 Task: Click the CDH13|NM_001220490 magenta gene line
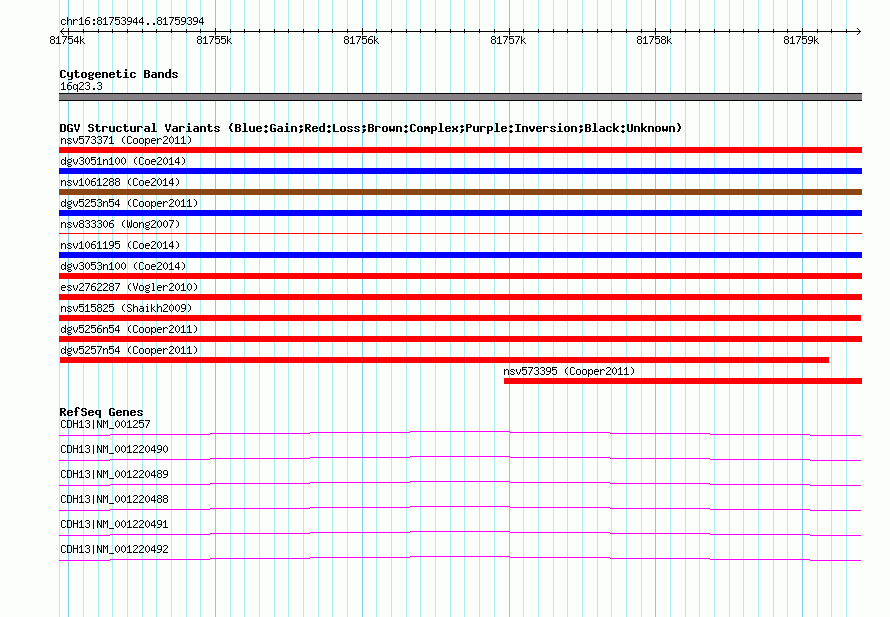[x=460, y=459]
